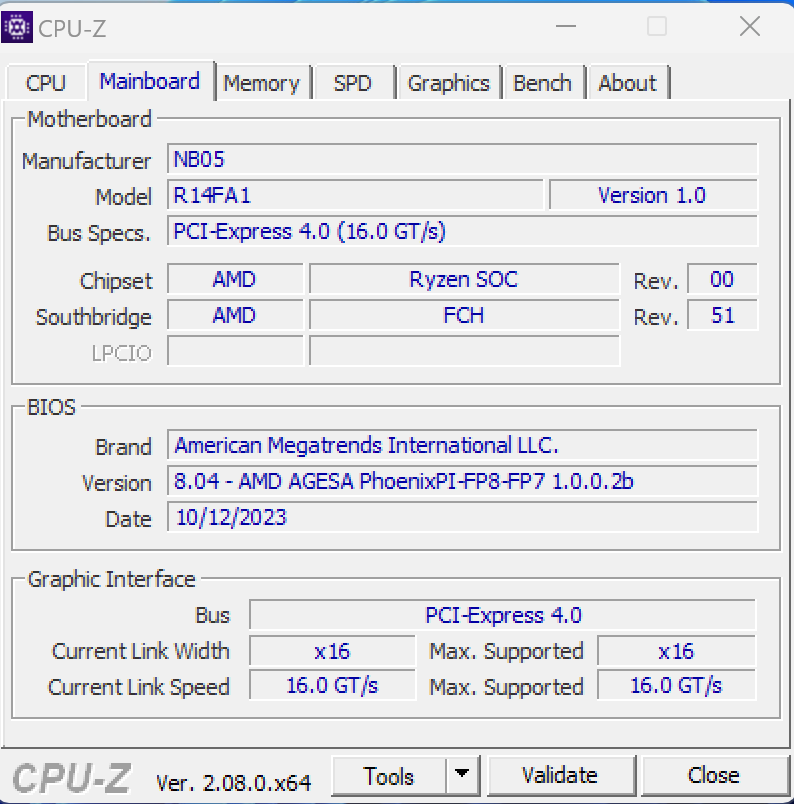The height and width of the screenshot is (804, 794).
Task: Select the Mainboard tab
Action: click(x=150, y=81)
